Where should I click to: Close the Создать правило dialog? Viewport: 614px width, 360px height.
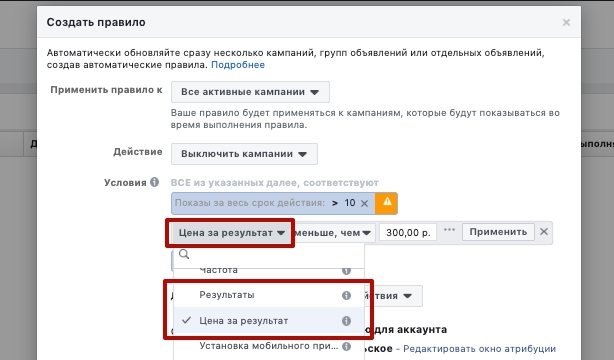566,23
